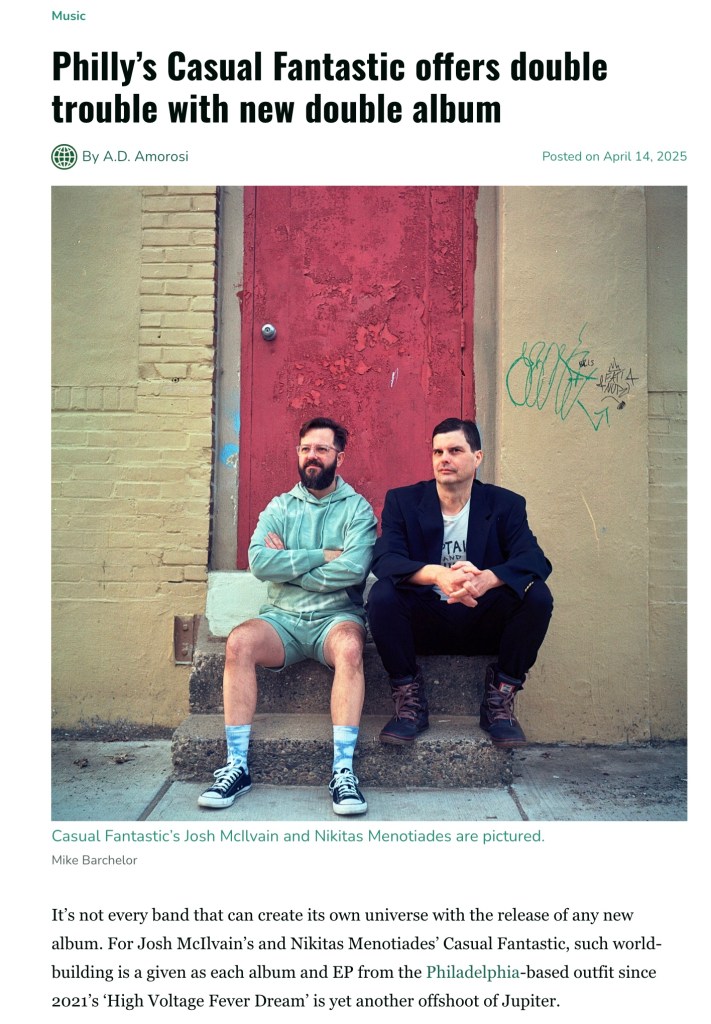The height and width of the screenshot is (1024, 711).
Task: Click the green photo caption text
Action: click(298, 836)
